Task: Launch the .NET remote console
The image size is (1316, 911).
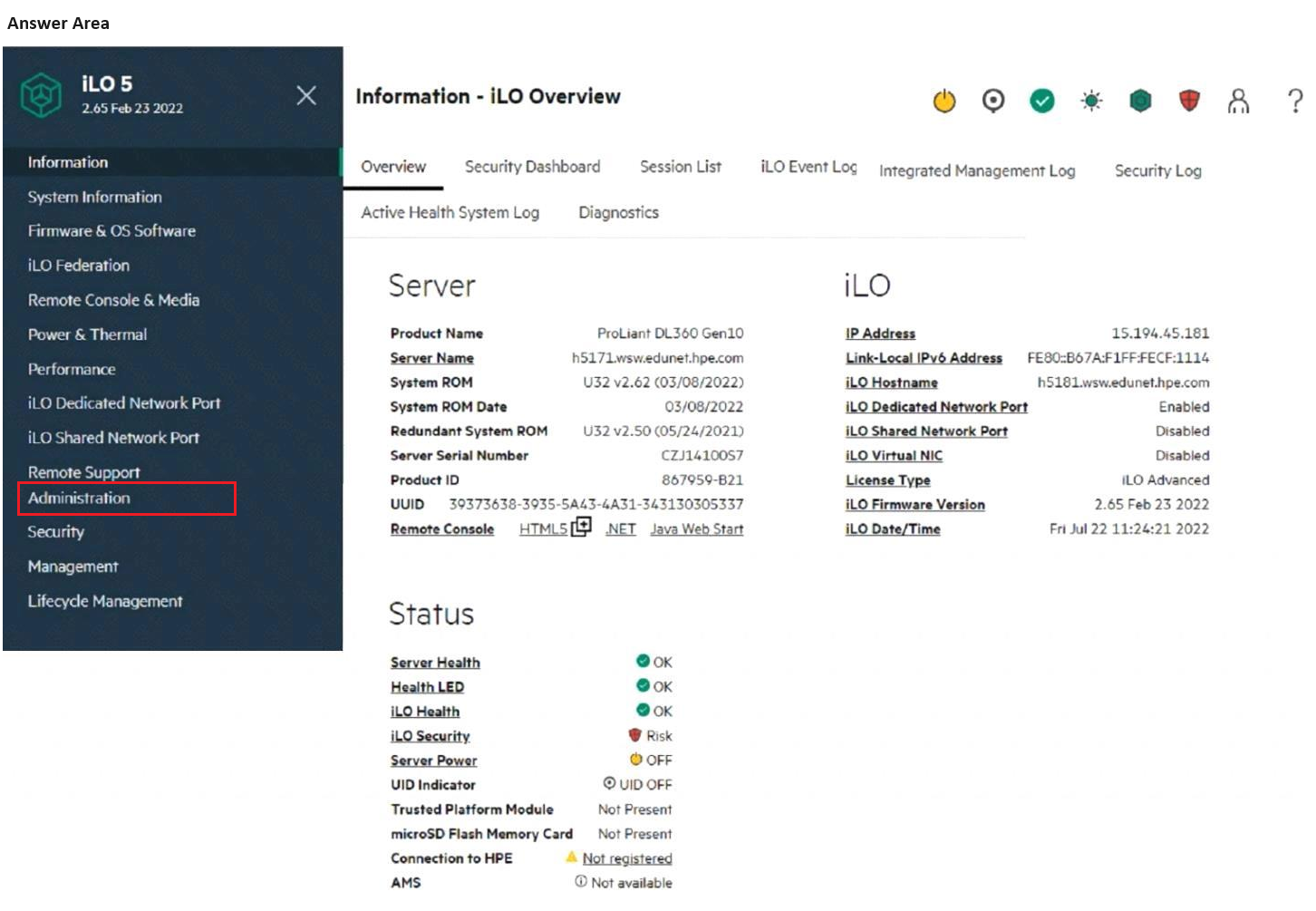Action: pyautogui.click(x=621, y=529)
